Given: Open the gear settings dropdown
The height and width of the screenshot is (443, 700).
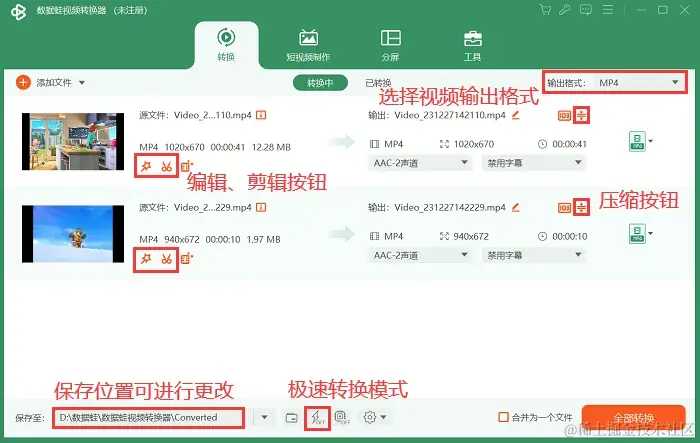Looking at the screenshot, I should (x=374, y=418).
